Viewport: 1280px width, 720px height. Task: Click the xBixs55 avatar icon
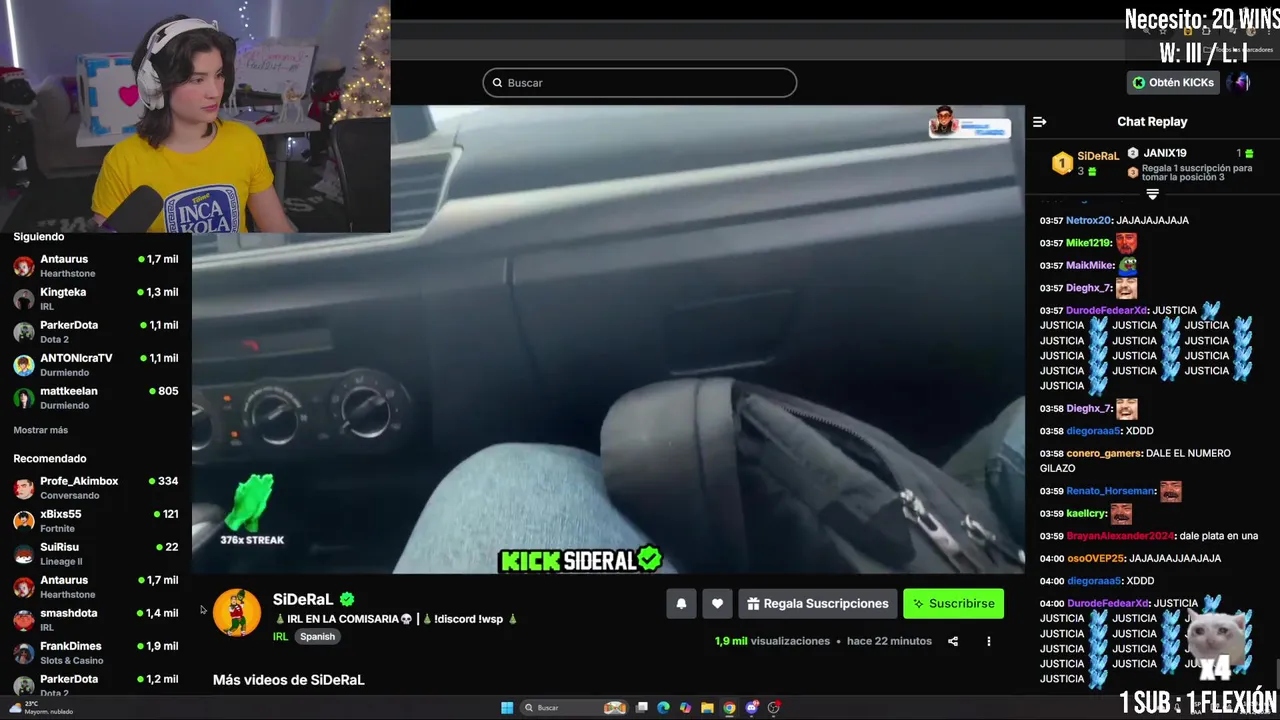[x=24, y=521]
